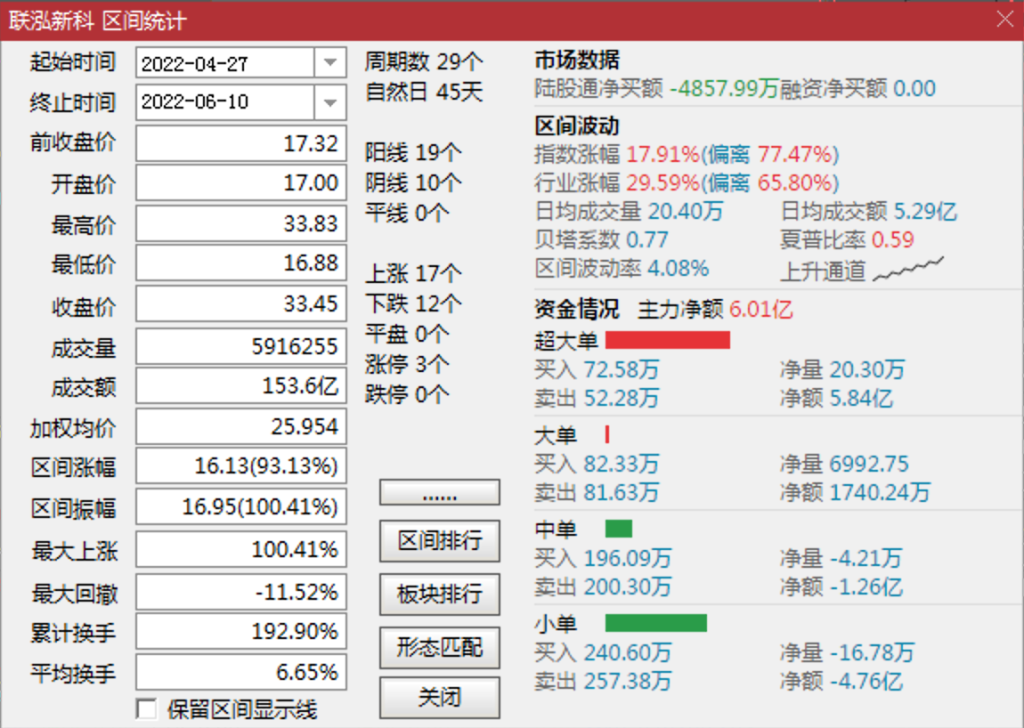
Task: Click the 区间排行 button
Action: point(439,542)
